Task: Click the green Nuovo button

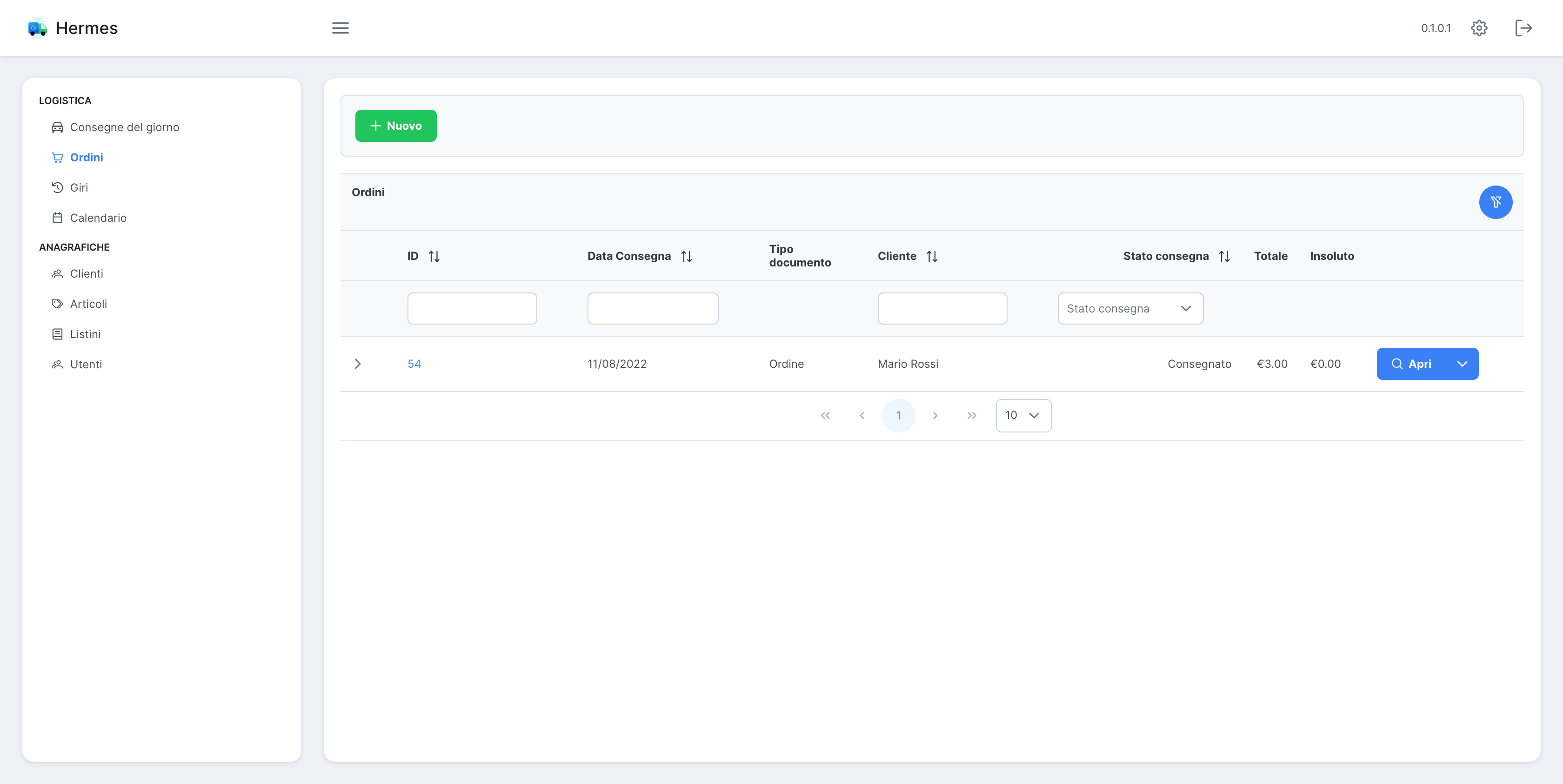Action: click(x=395, y=126)
